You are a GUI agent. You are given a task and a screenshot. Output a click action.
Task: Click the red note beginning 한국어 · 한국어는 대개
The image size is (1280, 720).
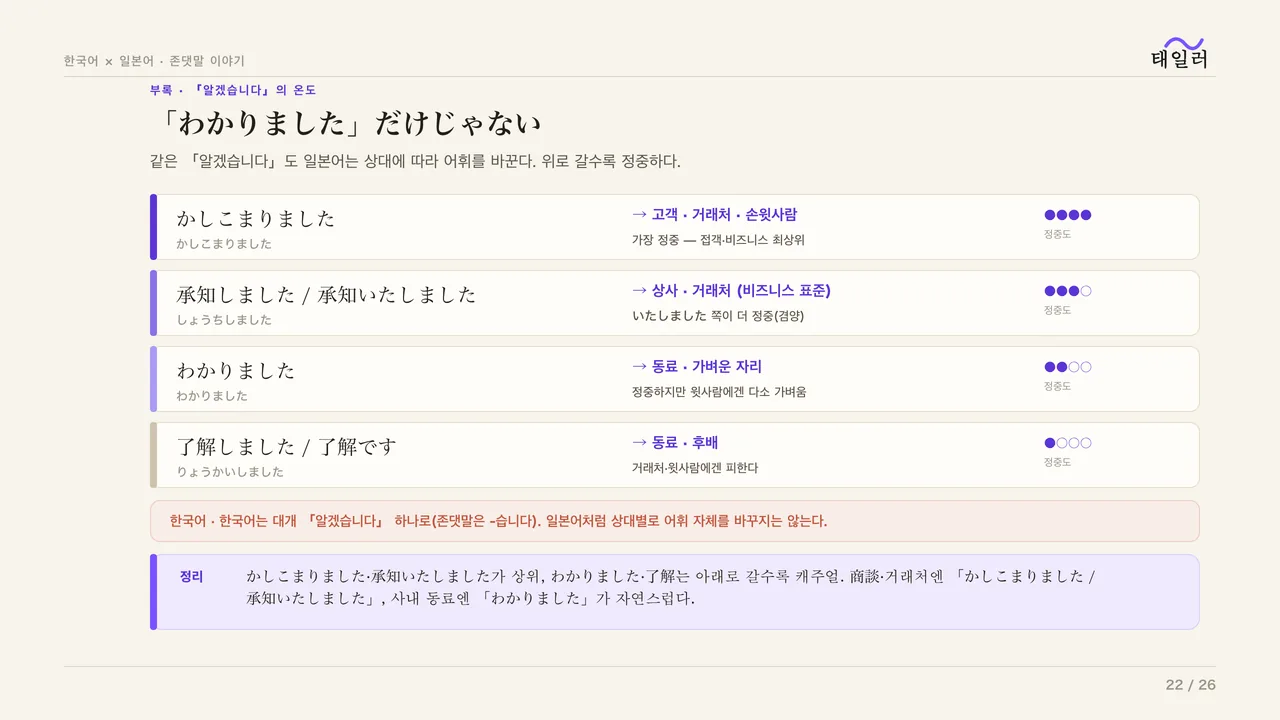[x=498, y=521]
